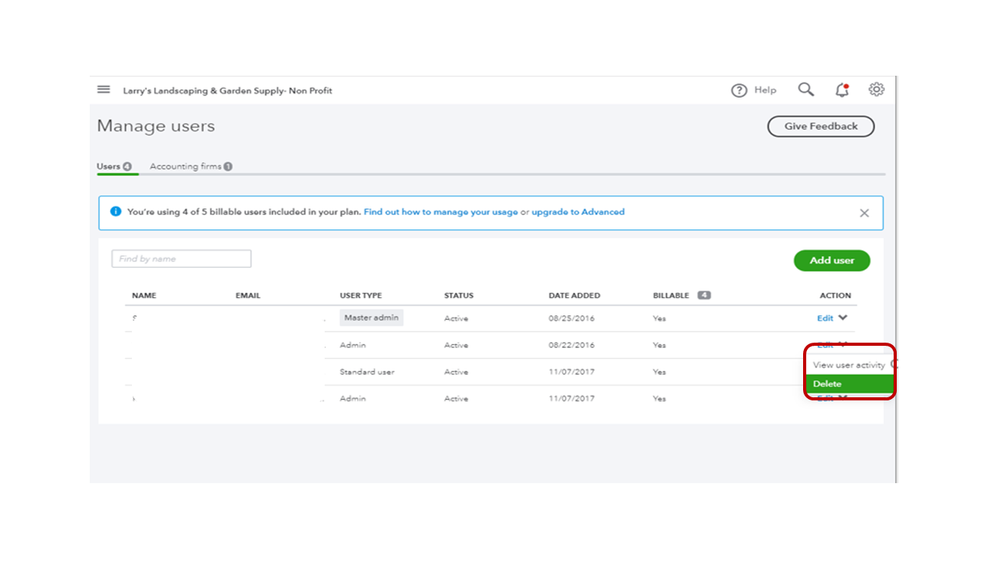Follow the 'upgrade to Advanced' link
999x562 pixels.
tap(578, 212)
